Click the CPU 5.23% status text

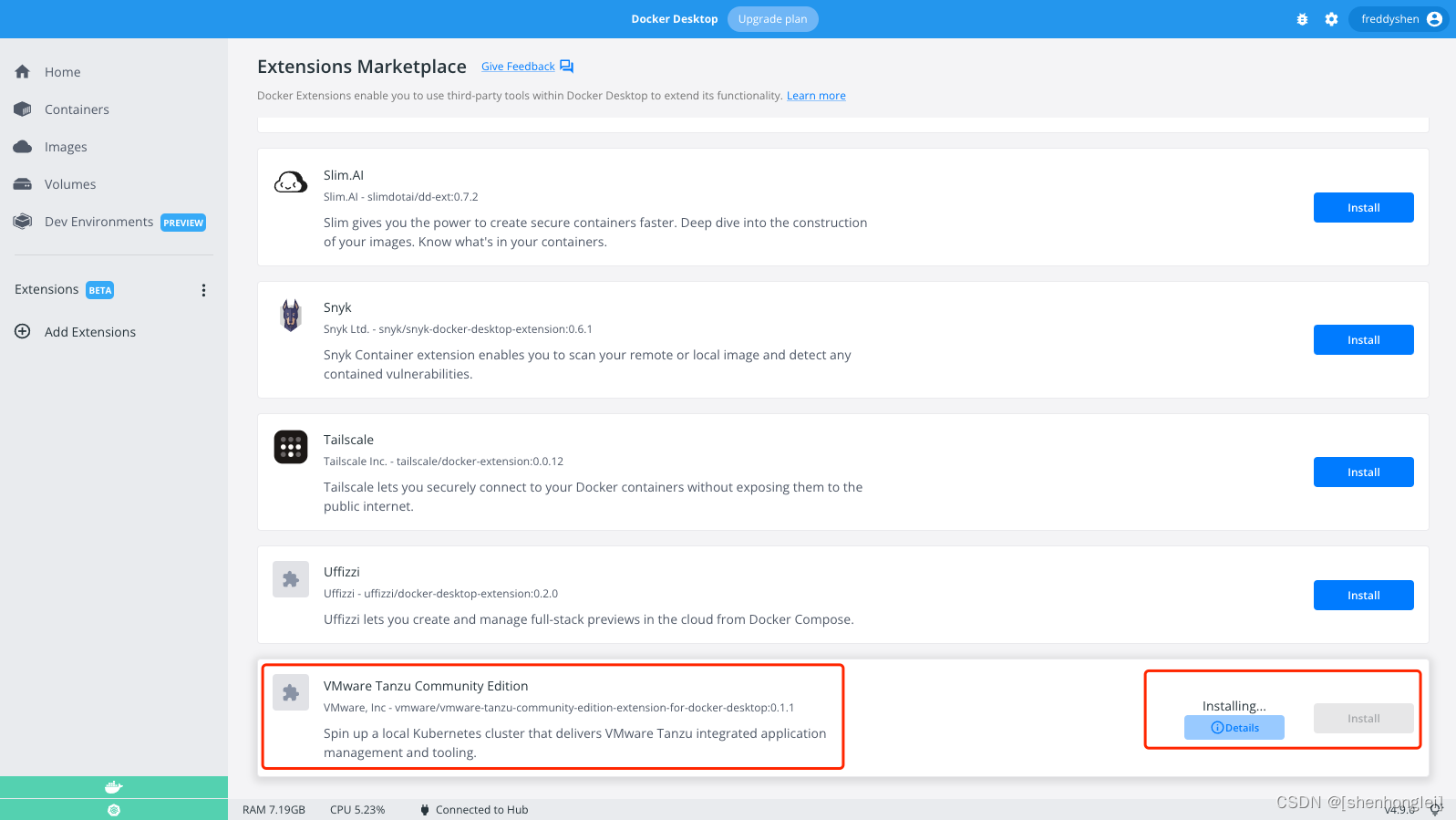(357, 810)
